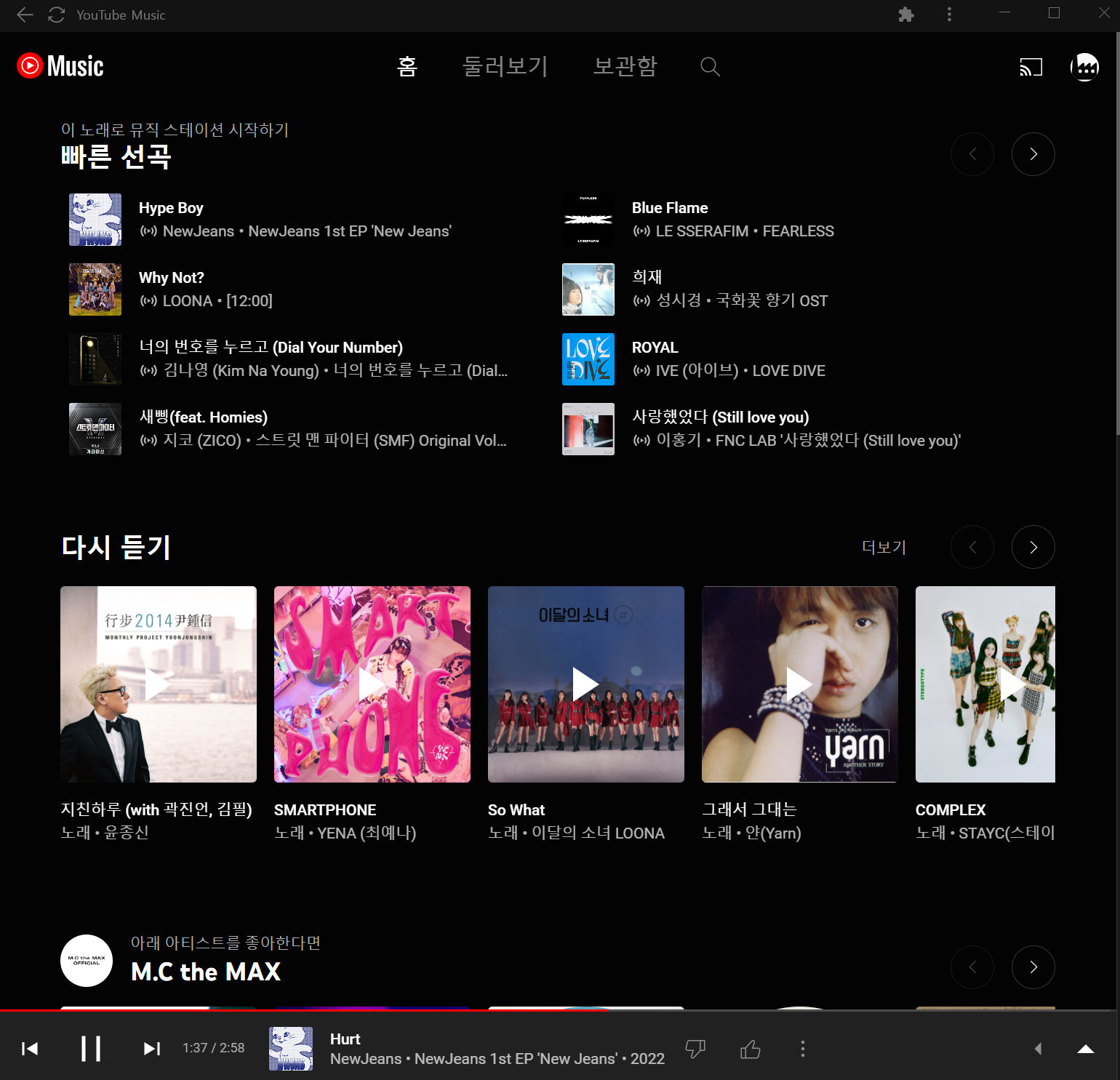This screenshot has height=1080, width=1120.
Task: Play 희재 by 성시경 thumbnail
Action: [588, 289]
